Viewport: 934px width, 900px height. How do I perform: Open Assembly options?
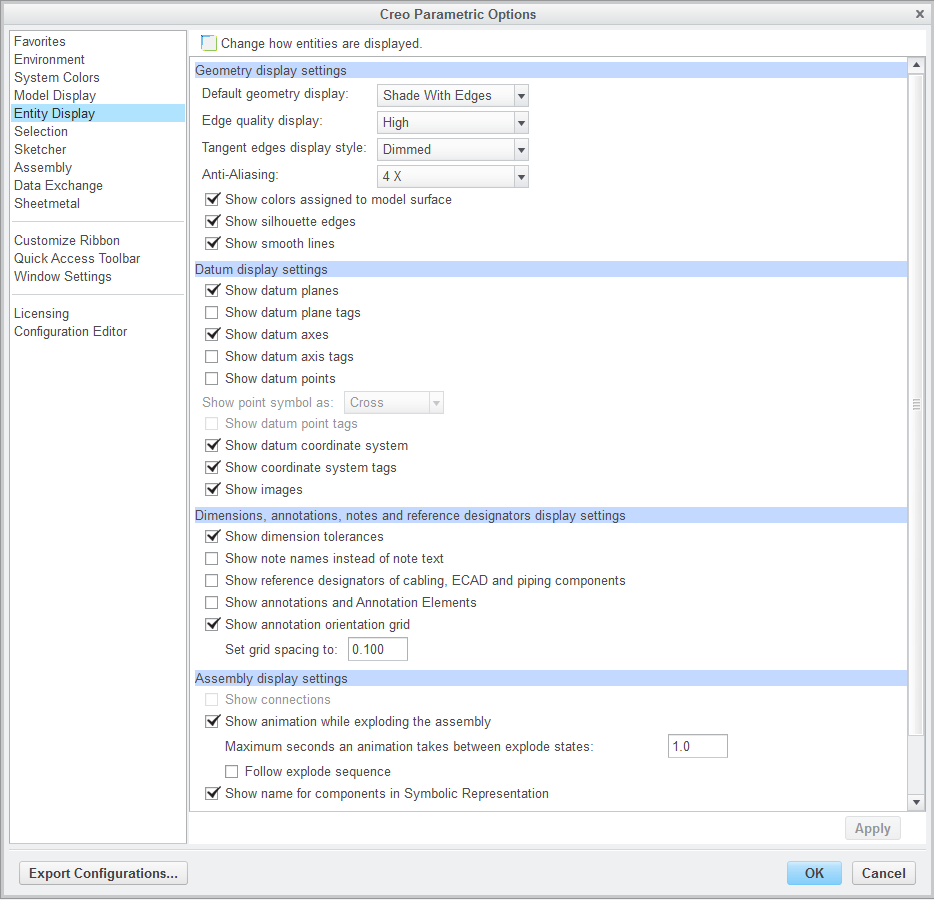click(x=43, y=167)
